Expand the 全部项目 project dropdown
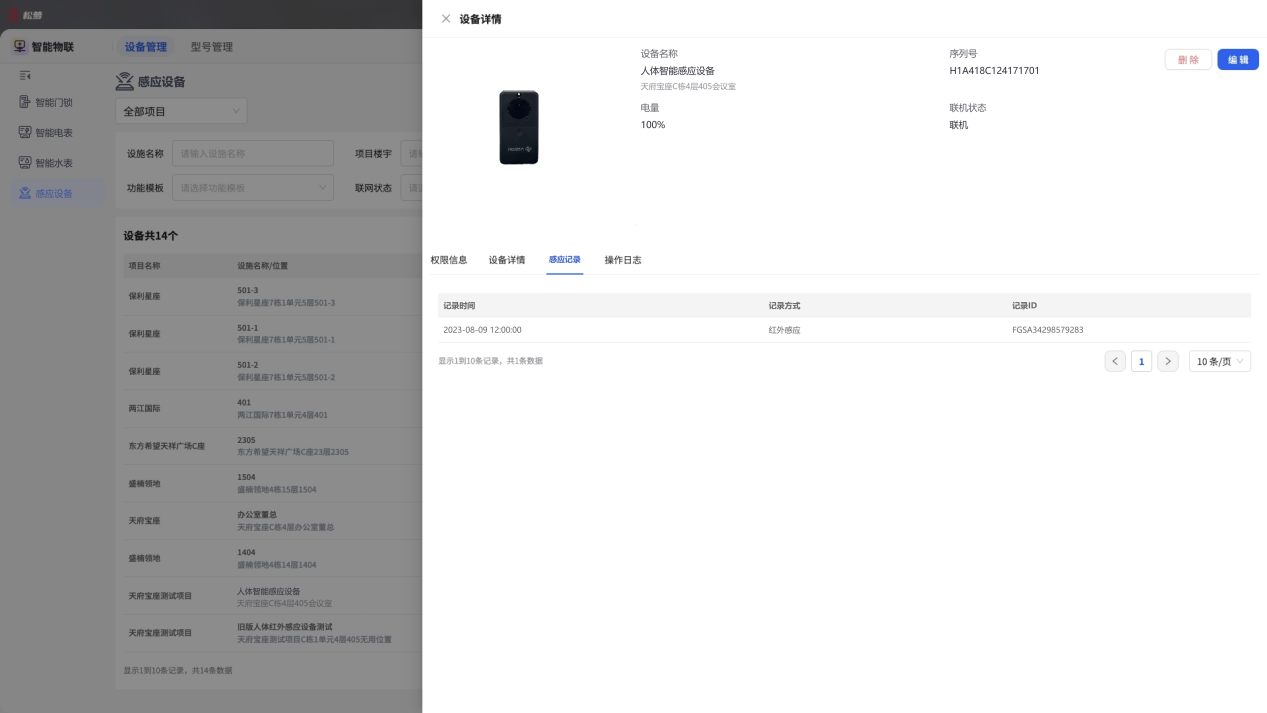 coord(181,111)
